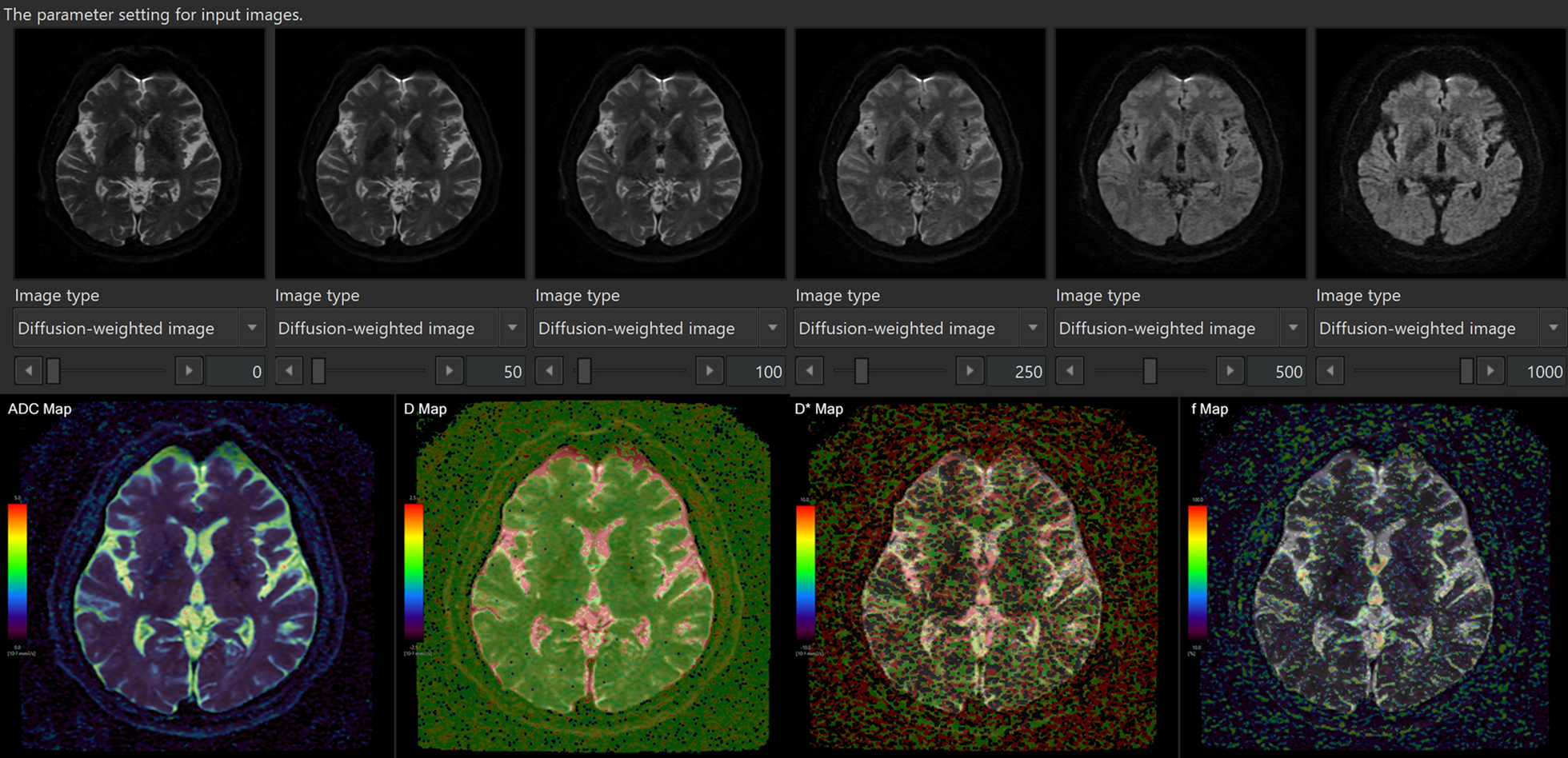Click the 'D Map' title label
This screenshot has height=758, width=1568.
(x=425, y=409)
